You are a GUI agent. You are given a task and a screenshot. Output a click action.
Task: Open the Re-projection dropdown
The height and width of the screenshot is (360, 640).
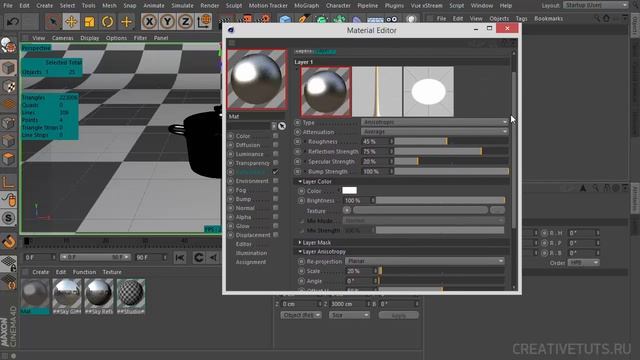click(x=425, y=261)
